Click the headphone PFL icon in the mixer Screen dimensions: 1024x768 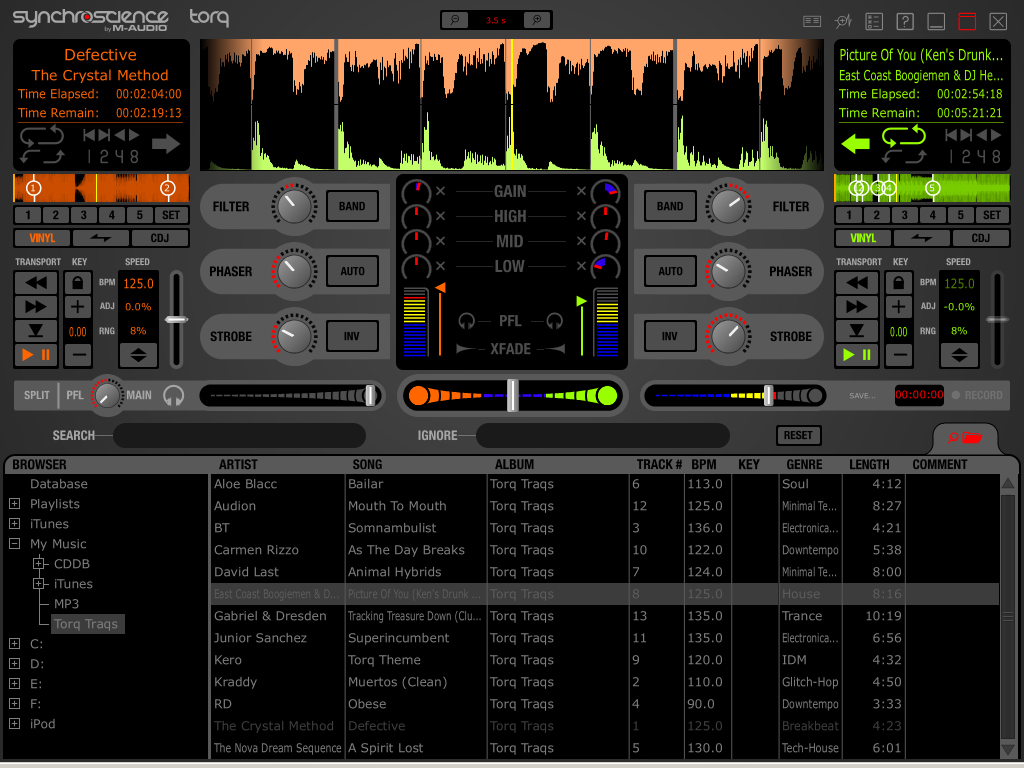469,320
